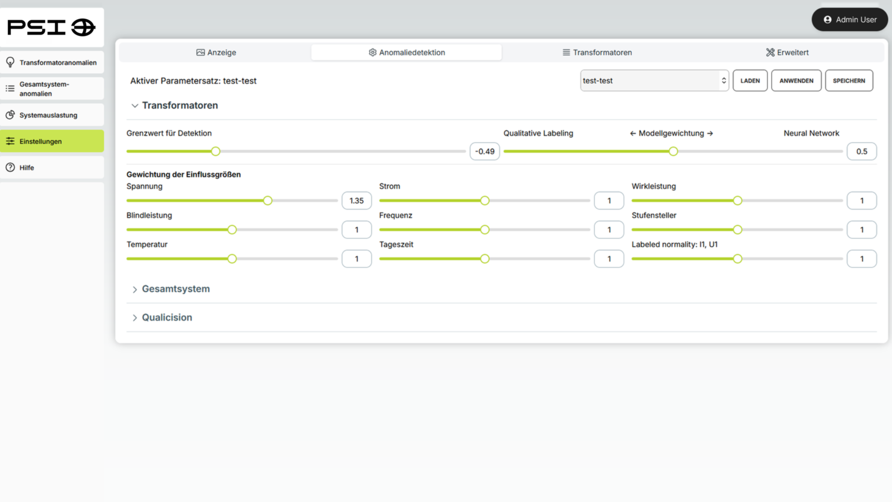Click the Admin User avatar icon

pyautogui.click(x=827, y=19)
